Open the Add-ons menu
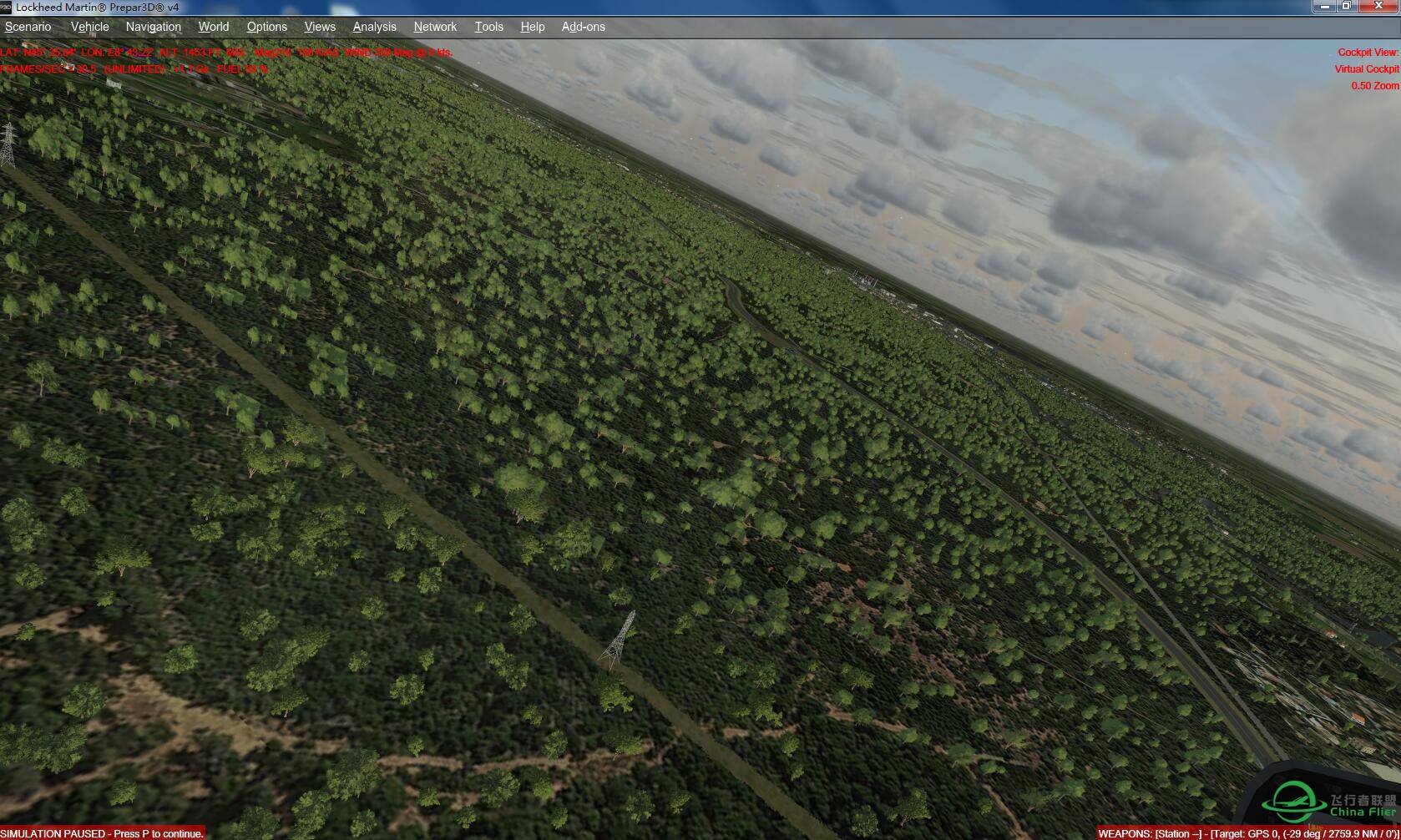 tap(583, 27)
